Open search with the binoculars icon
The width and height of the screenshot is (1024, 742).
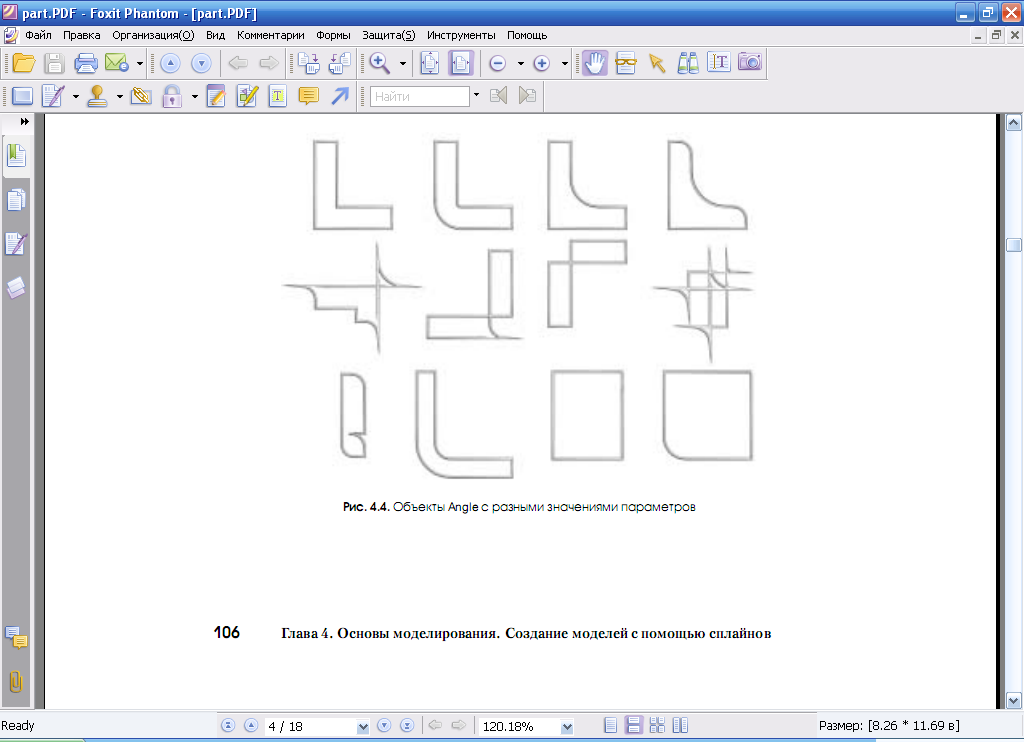pos(688,63)
